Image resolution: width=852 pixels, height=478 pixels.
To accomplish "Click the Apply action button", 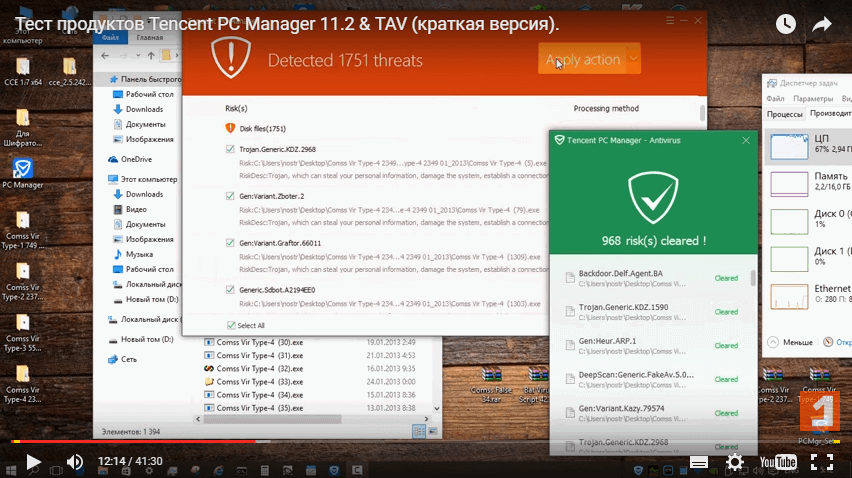I will [x=582, y=59].
